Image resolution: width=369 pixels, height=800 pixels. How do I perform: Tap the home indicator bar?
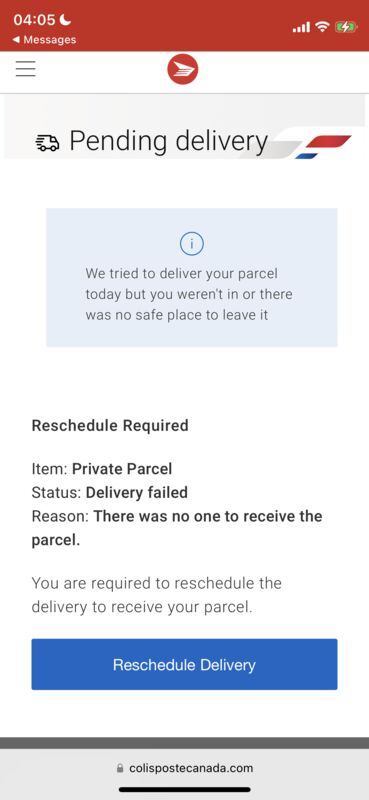click(184, 790)
